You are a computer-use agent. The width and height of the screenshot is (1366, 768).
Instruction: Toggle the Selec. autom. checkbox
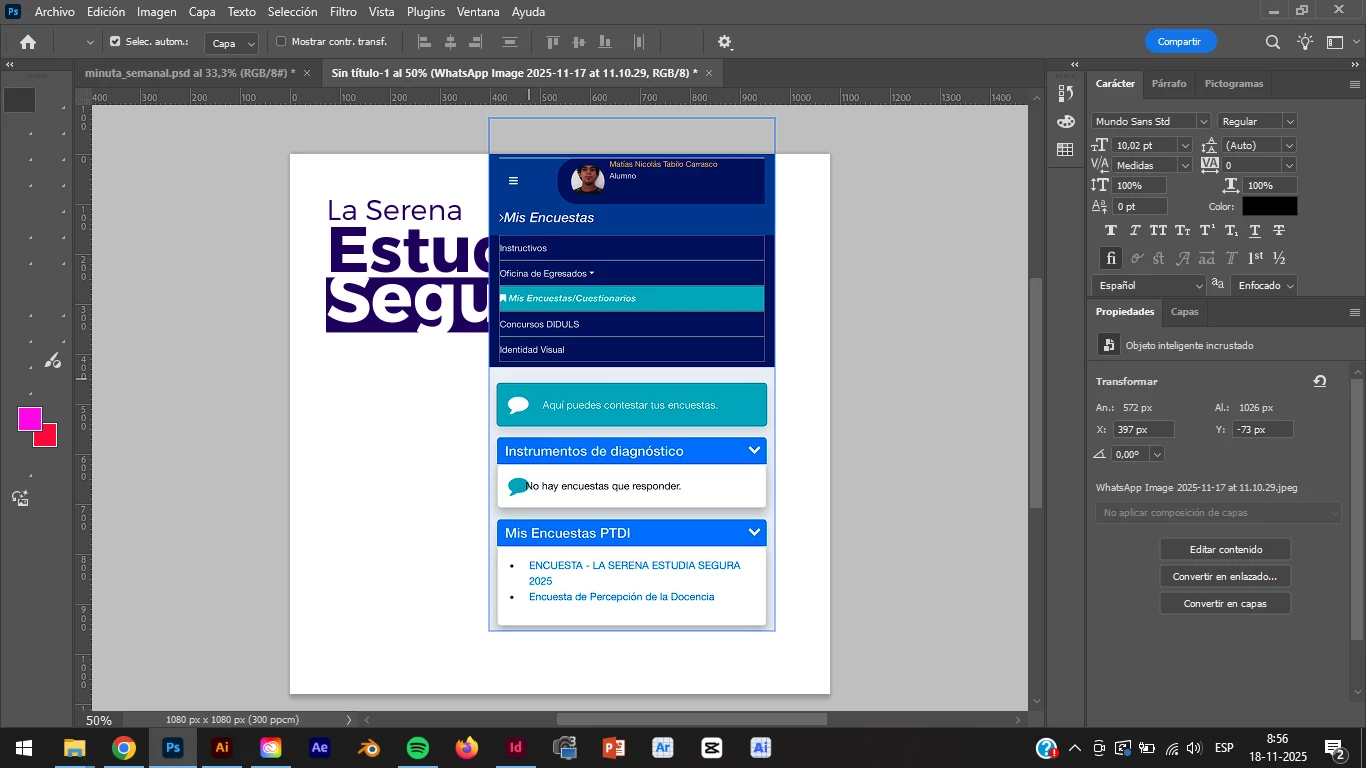115,42
